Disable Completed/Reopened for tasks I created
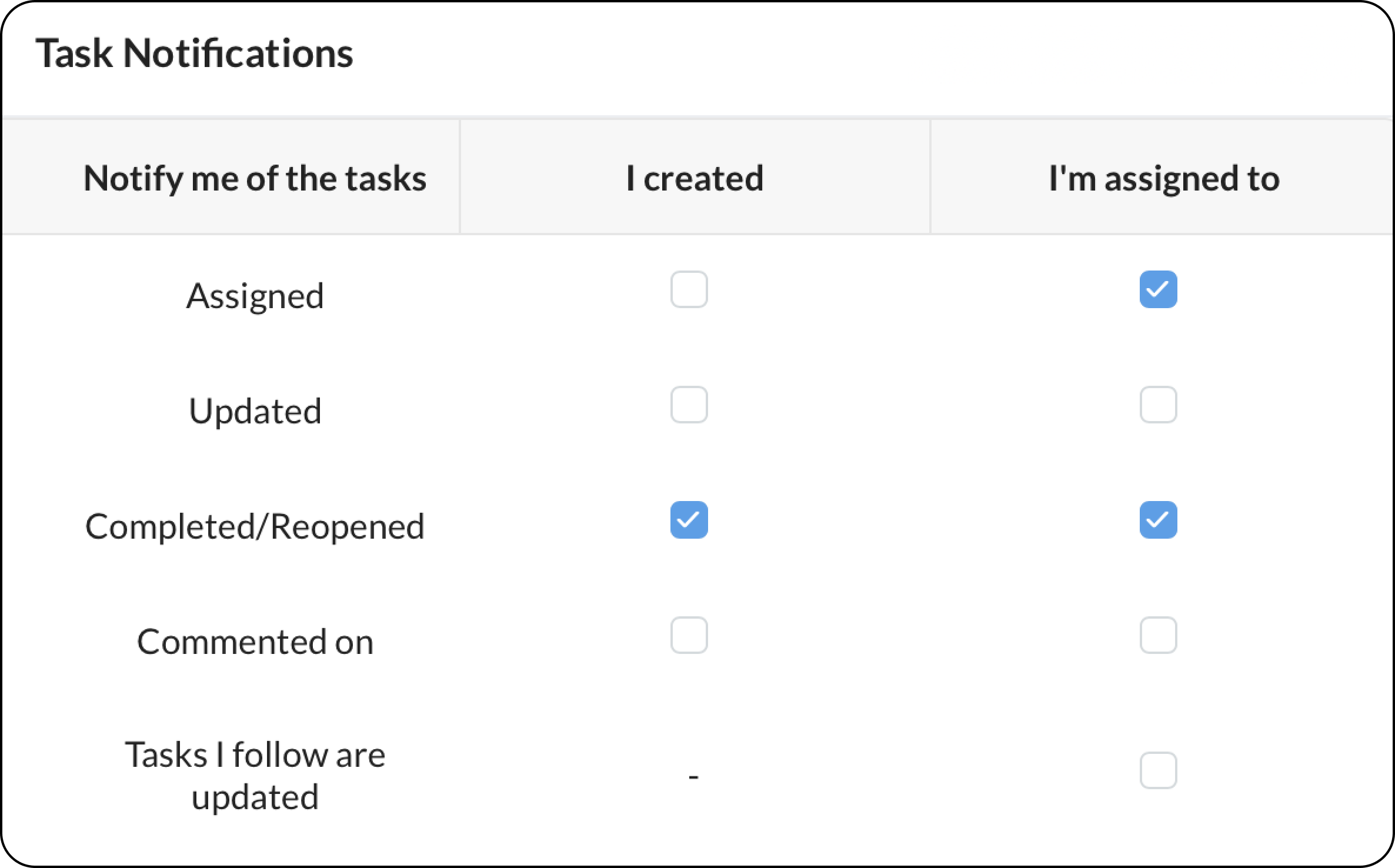The image size is (1395, 868). [689, 520]
